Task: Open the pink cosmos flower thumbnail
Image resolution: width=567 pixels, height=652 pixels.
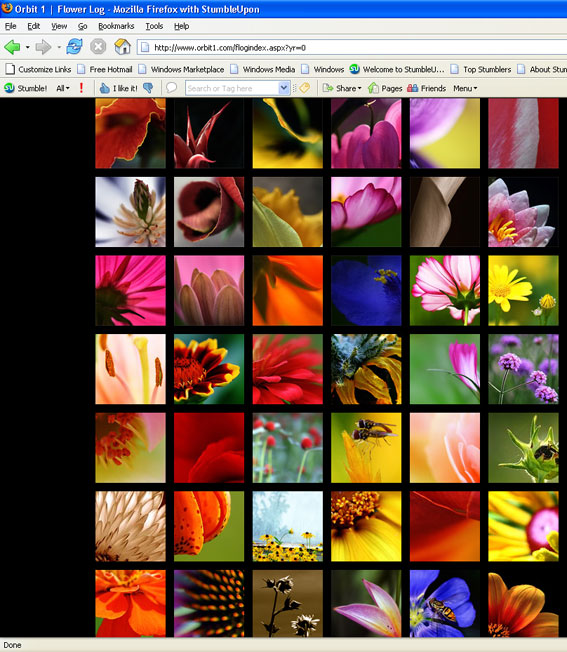Action: pyautogui.click(x=444, y=290)
